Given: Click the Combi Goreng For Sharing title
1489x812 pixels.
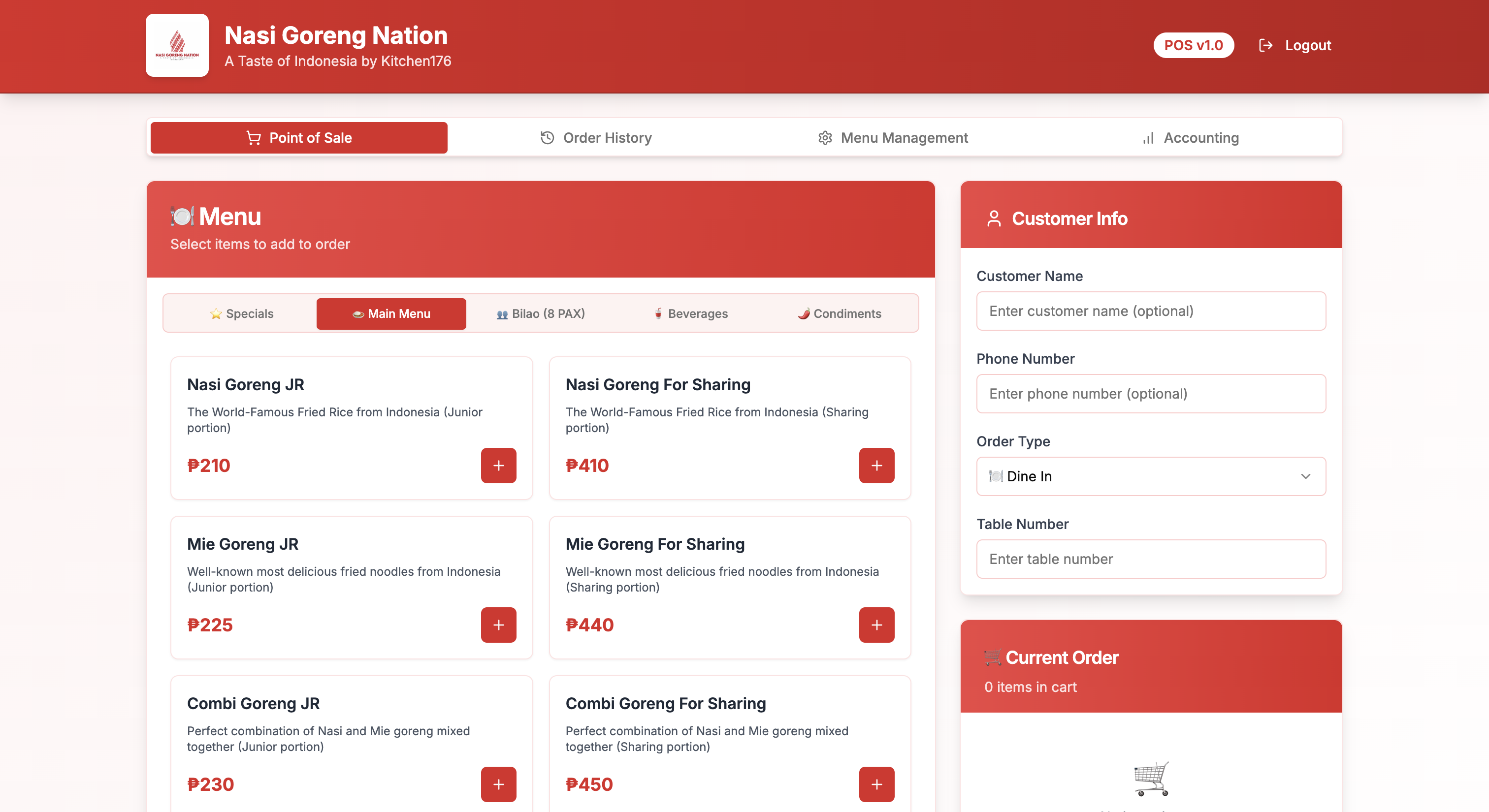Looking at the screenshot, I should [x=665, y=703].
